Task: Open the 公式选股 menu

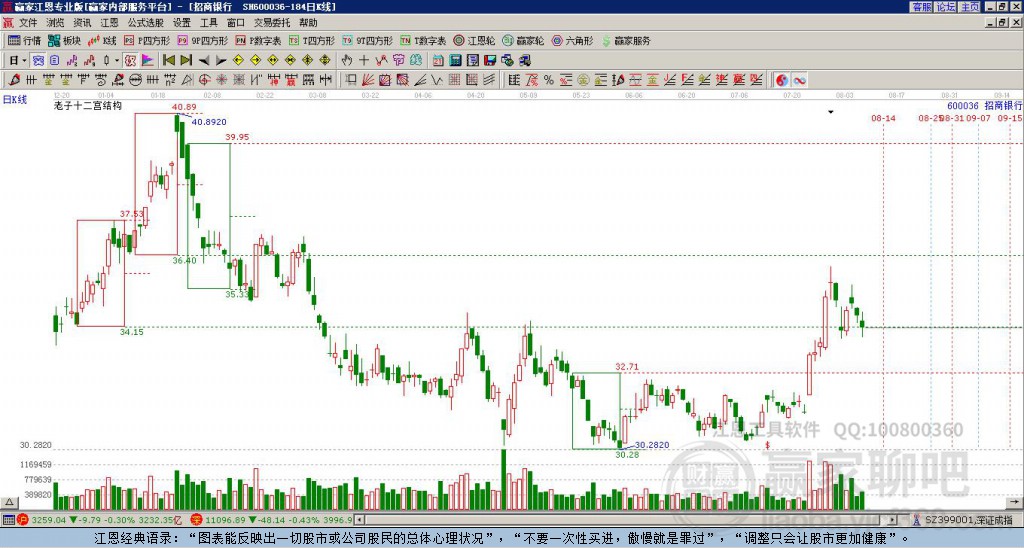Action: (x=146, y=23)
